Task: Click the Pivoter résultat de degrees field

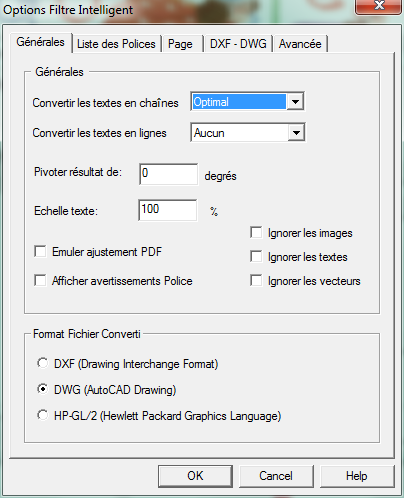Action: tap(168, 174)
